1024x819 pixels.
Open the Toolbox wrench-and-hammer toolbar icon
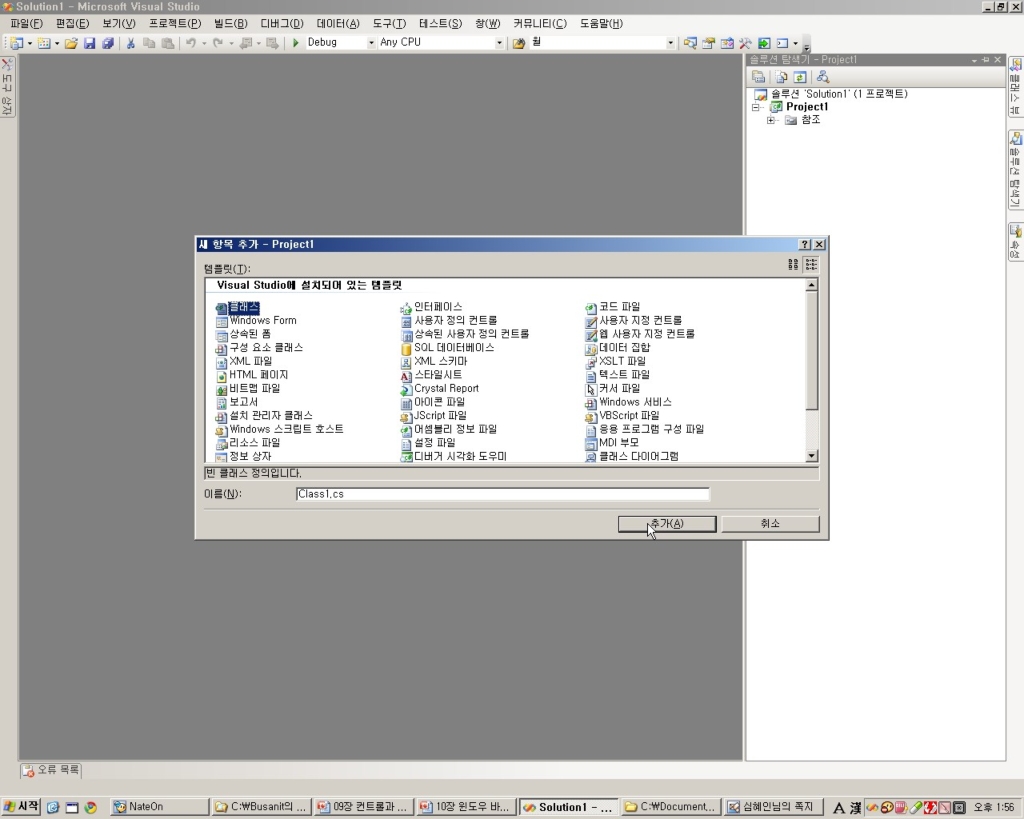pos(745,43)
